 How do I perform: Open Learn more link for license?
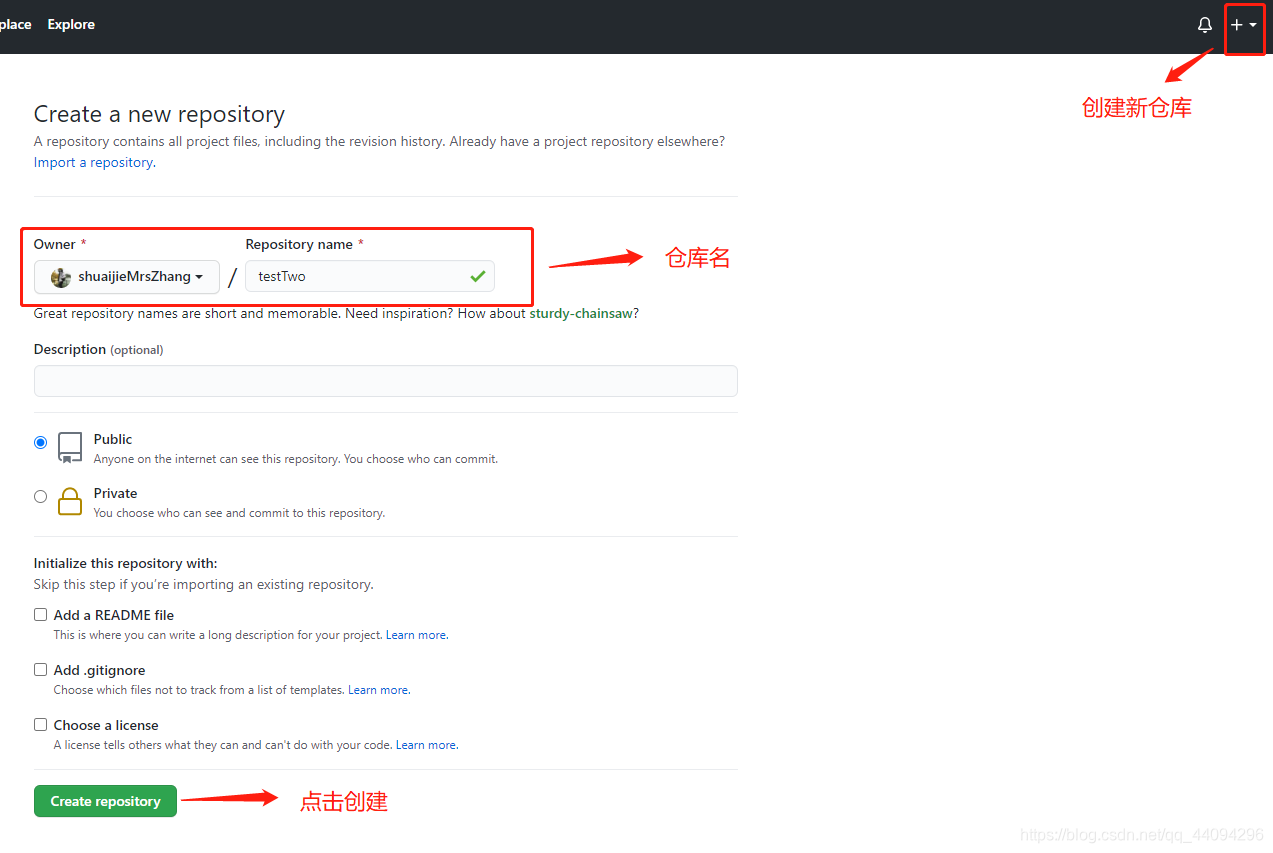point(426,745)
